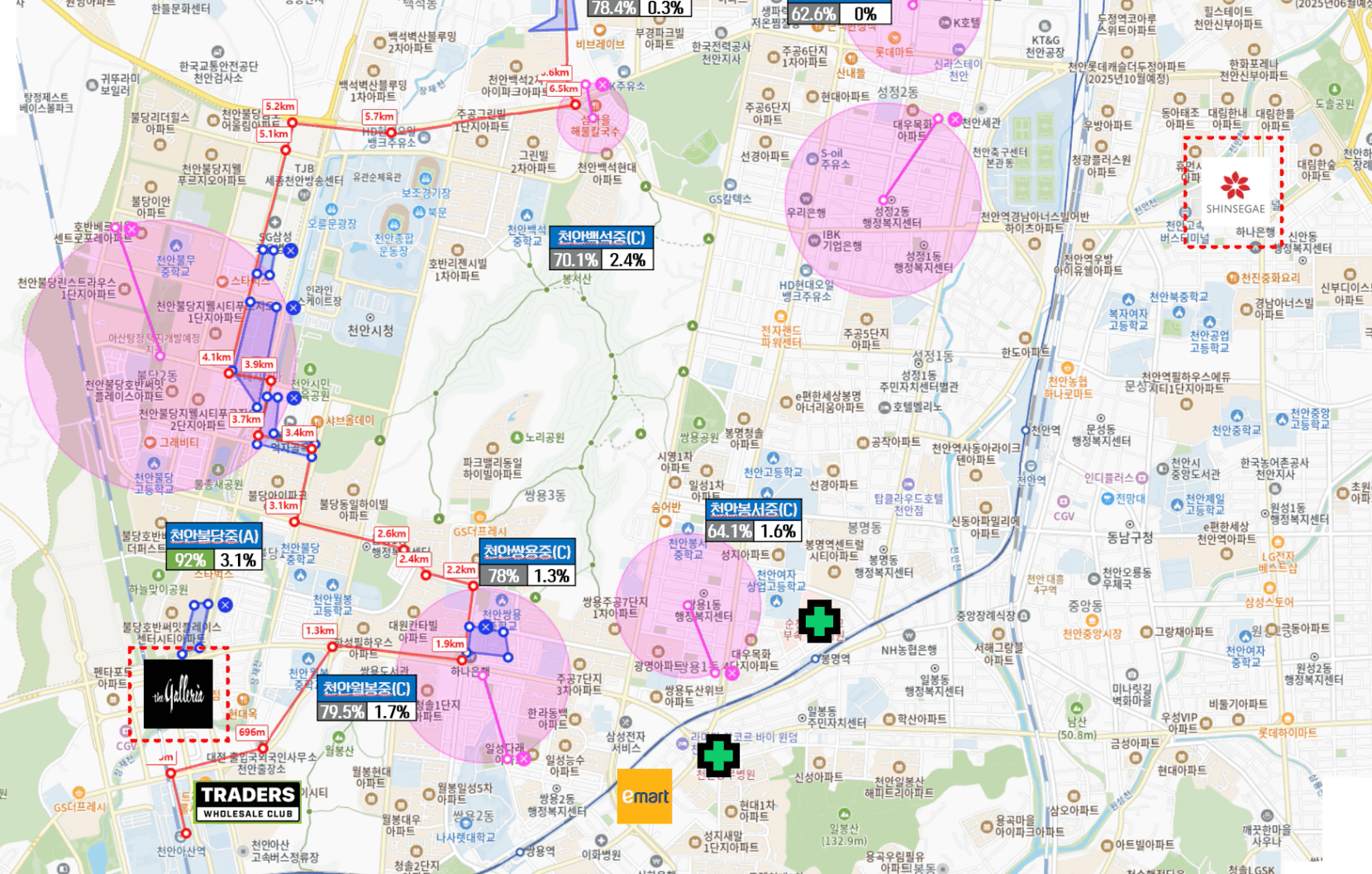Image resolution: width=1372 pixels, height=874 pixels.
Task: Click the 3.7km distance label
Action: tap(245, 419)
